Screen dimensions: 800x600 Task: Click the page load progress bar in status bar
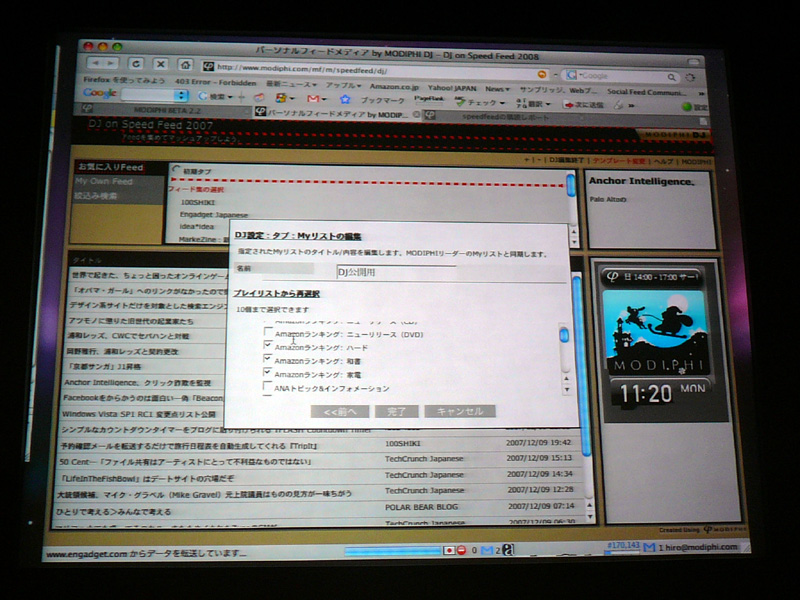tap(392, 551)
